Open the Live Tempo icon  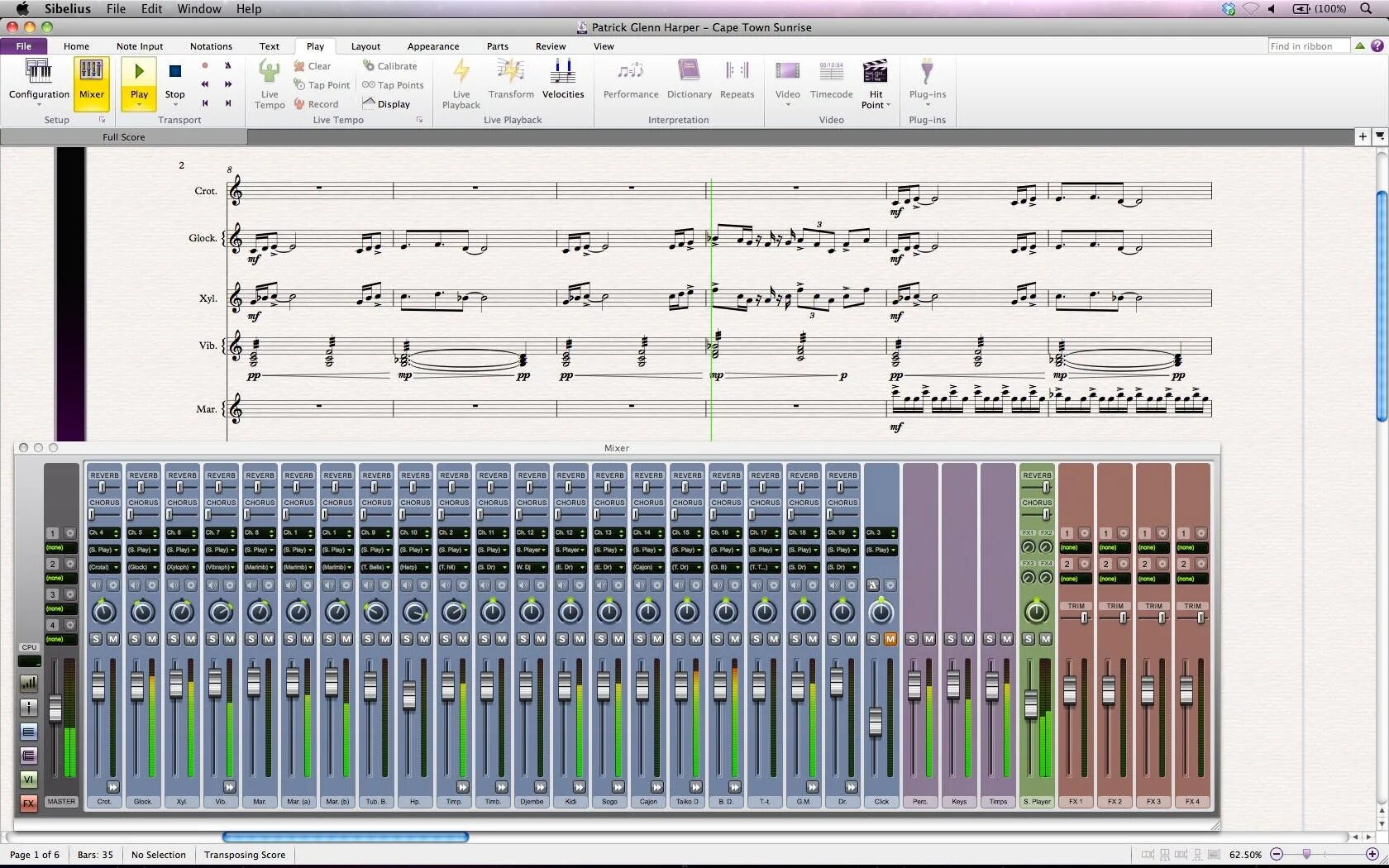(x=270, y=83)
